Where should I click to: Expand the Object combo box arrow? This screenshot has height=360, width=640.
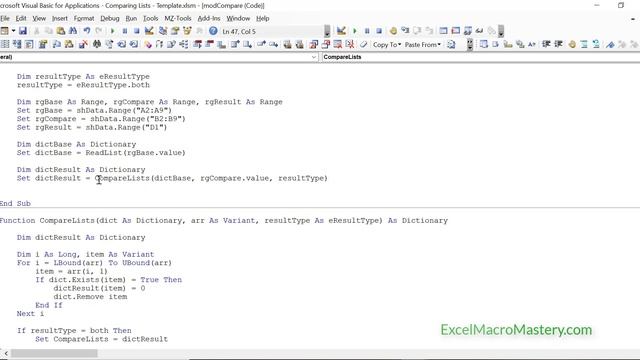coord(314,57)
